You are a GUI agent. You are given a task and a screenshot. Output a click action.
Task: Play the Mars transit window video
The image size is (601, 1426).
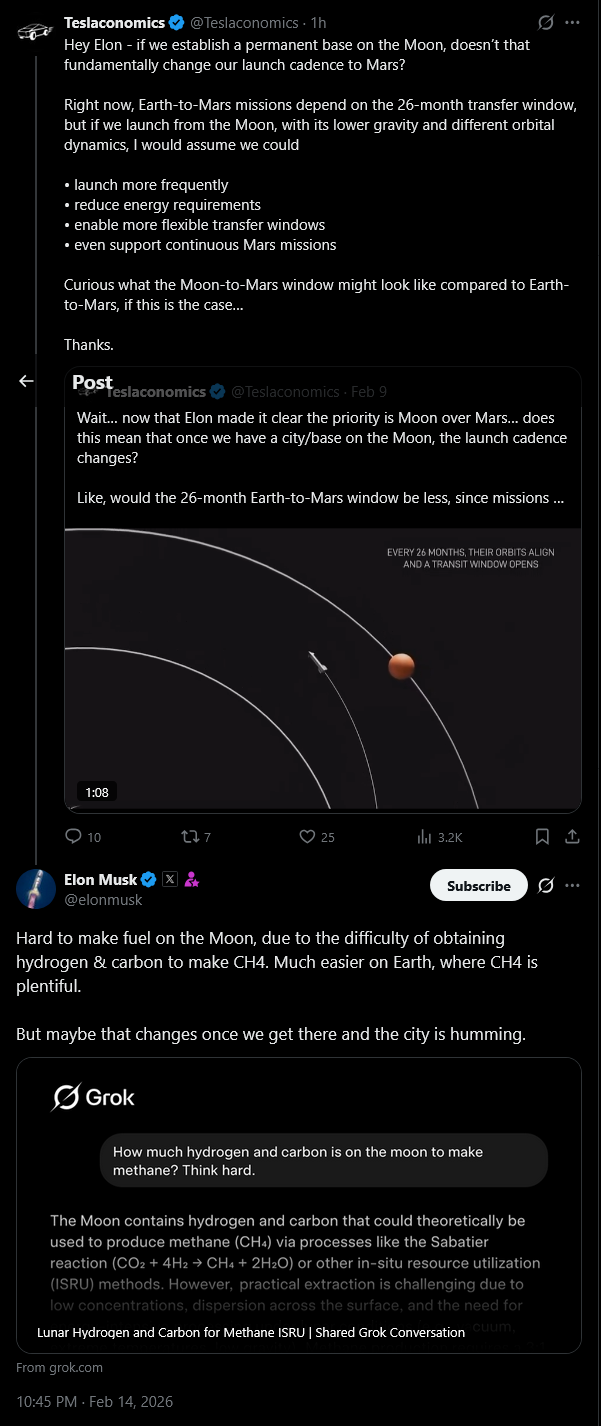(x=323, y=668)
